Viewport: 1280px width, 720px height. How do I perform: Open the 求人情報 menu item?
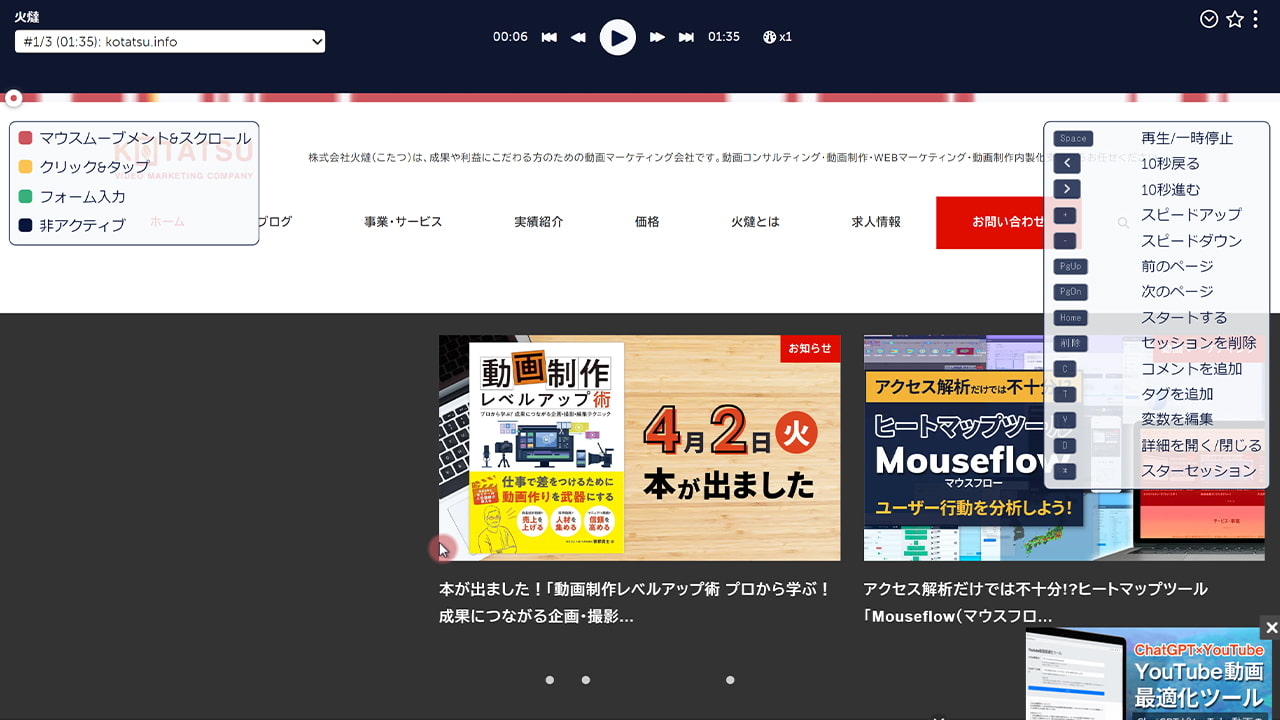876,222
